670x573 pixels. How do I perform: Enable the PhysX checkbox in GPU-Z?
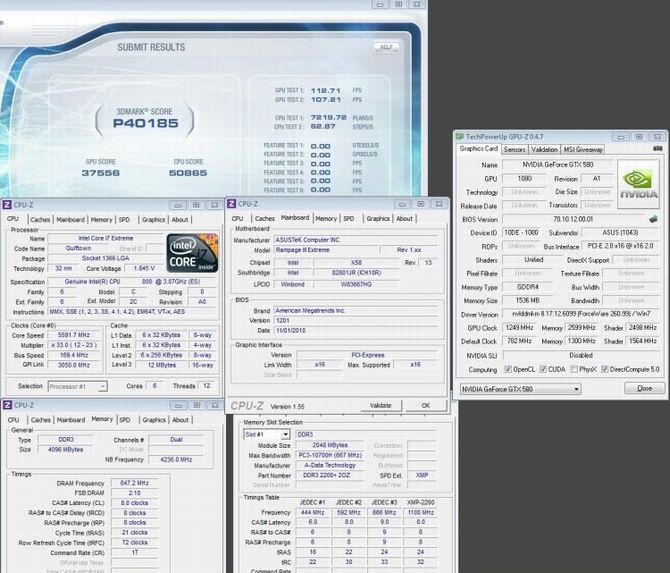(x=574, y=369)
